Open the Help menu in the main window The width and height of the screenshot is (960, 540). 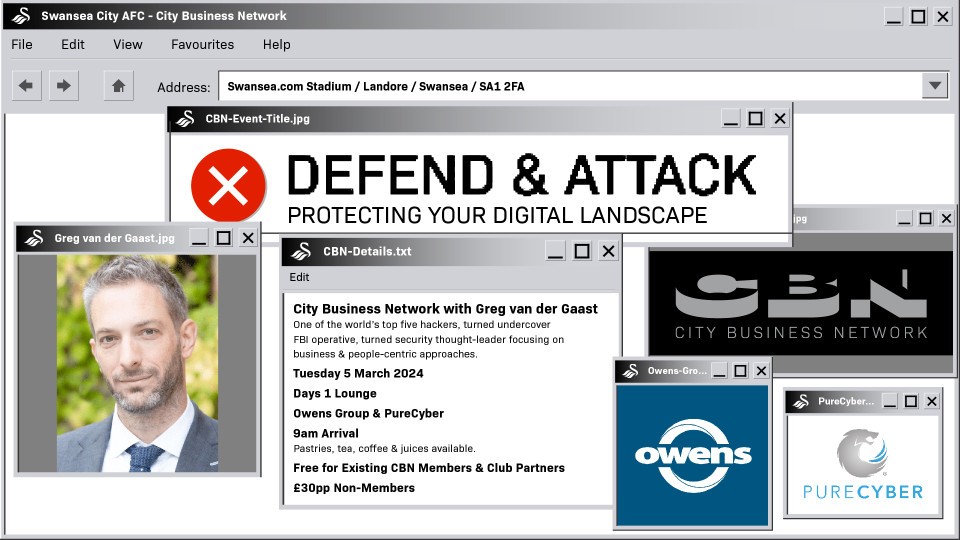point(276,44)
